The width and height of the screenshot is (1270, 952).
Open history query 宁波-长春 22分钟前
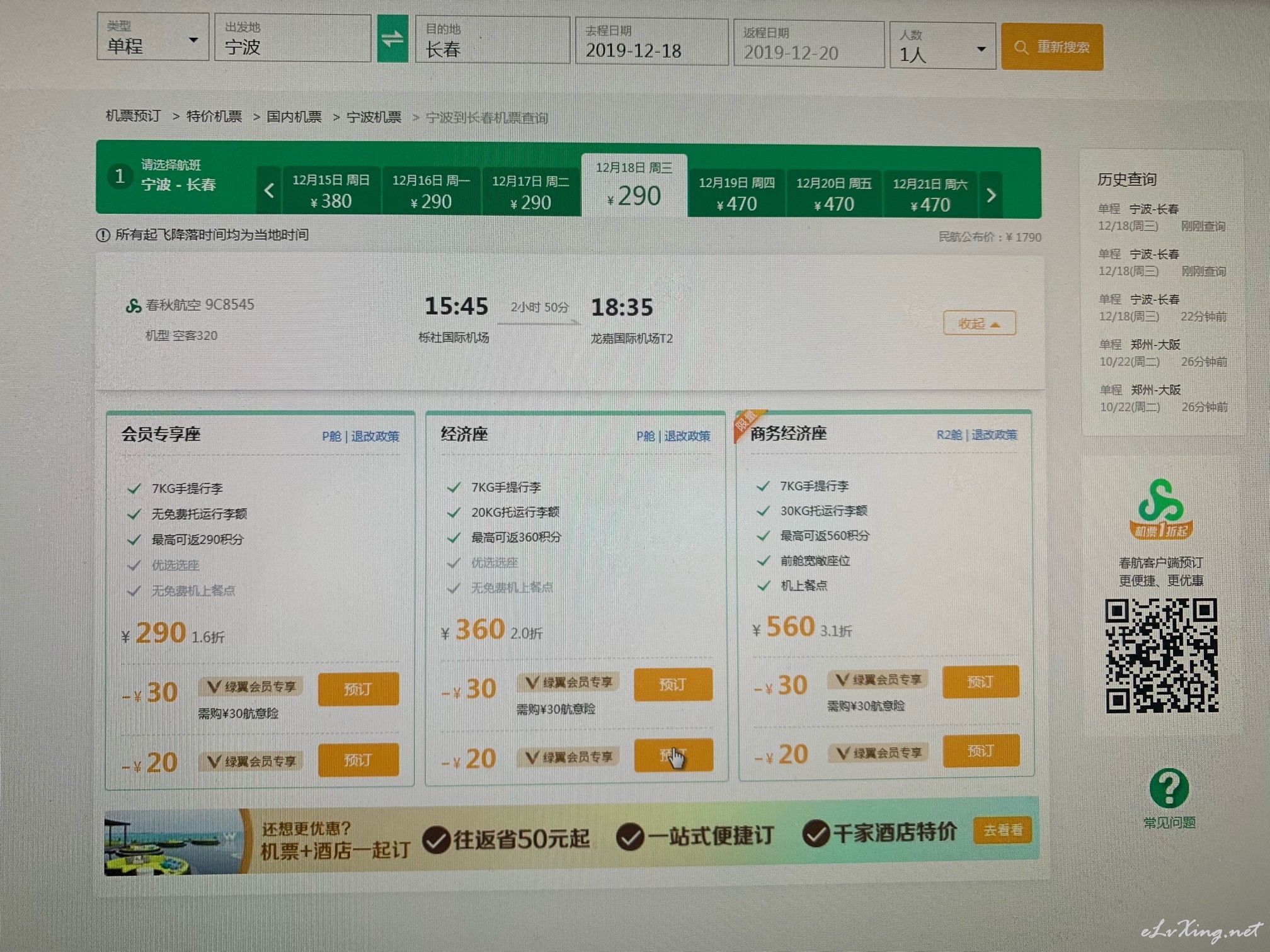click(1163, 308)
